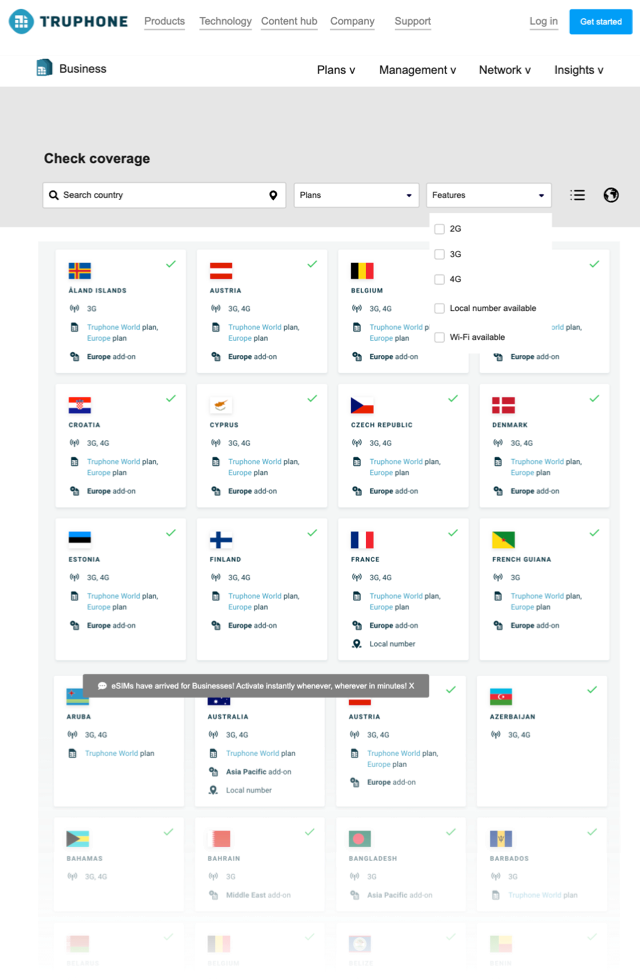Image resolution: width=640 pixels, height=980 pixels.
Task: Switch to globe map view
Action: (611, 195)
